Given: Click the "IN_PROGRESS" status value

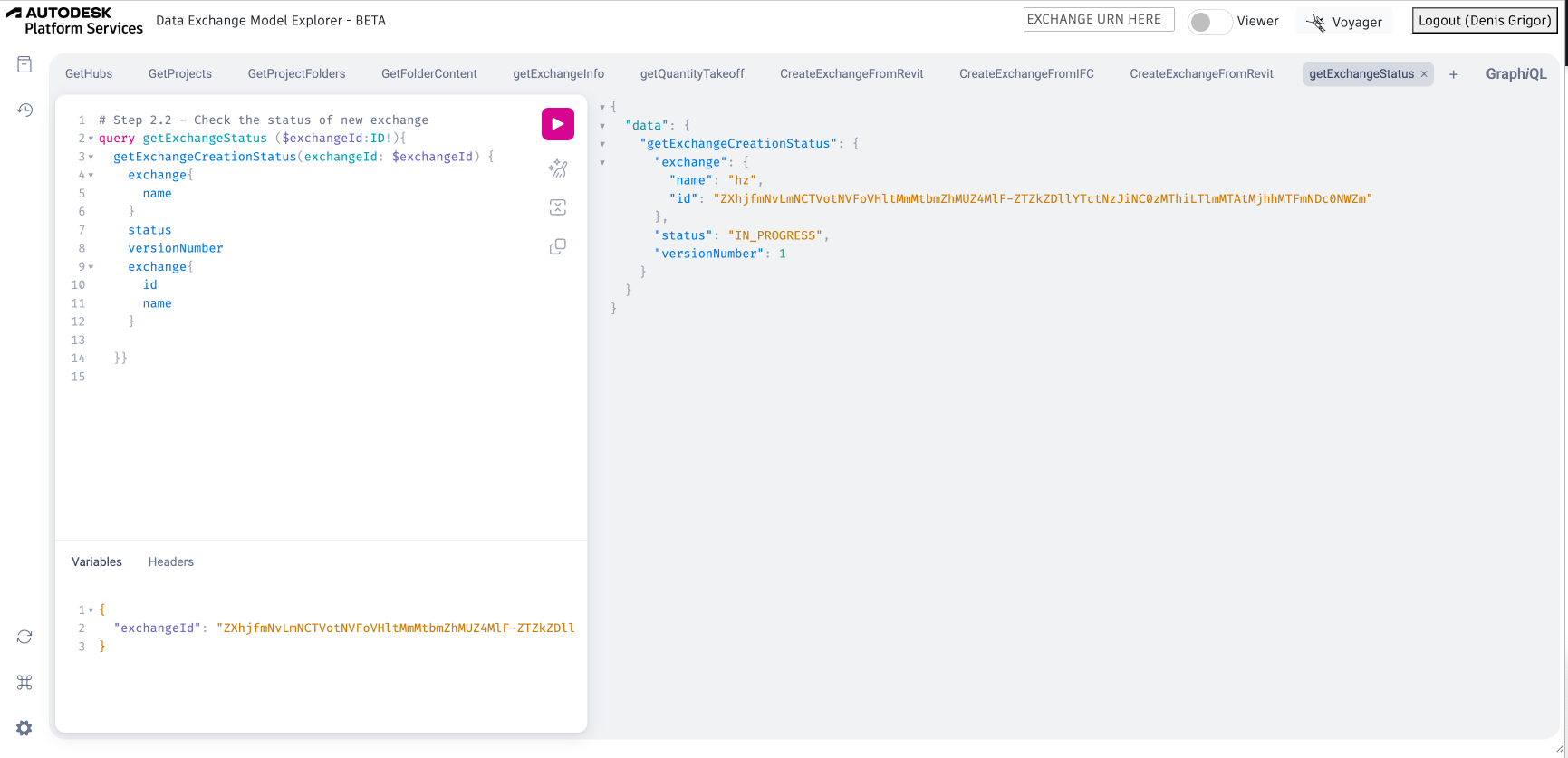Looking at the screenshot, I should [775, 235].
